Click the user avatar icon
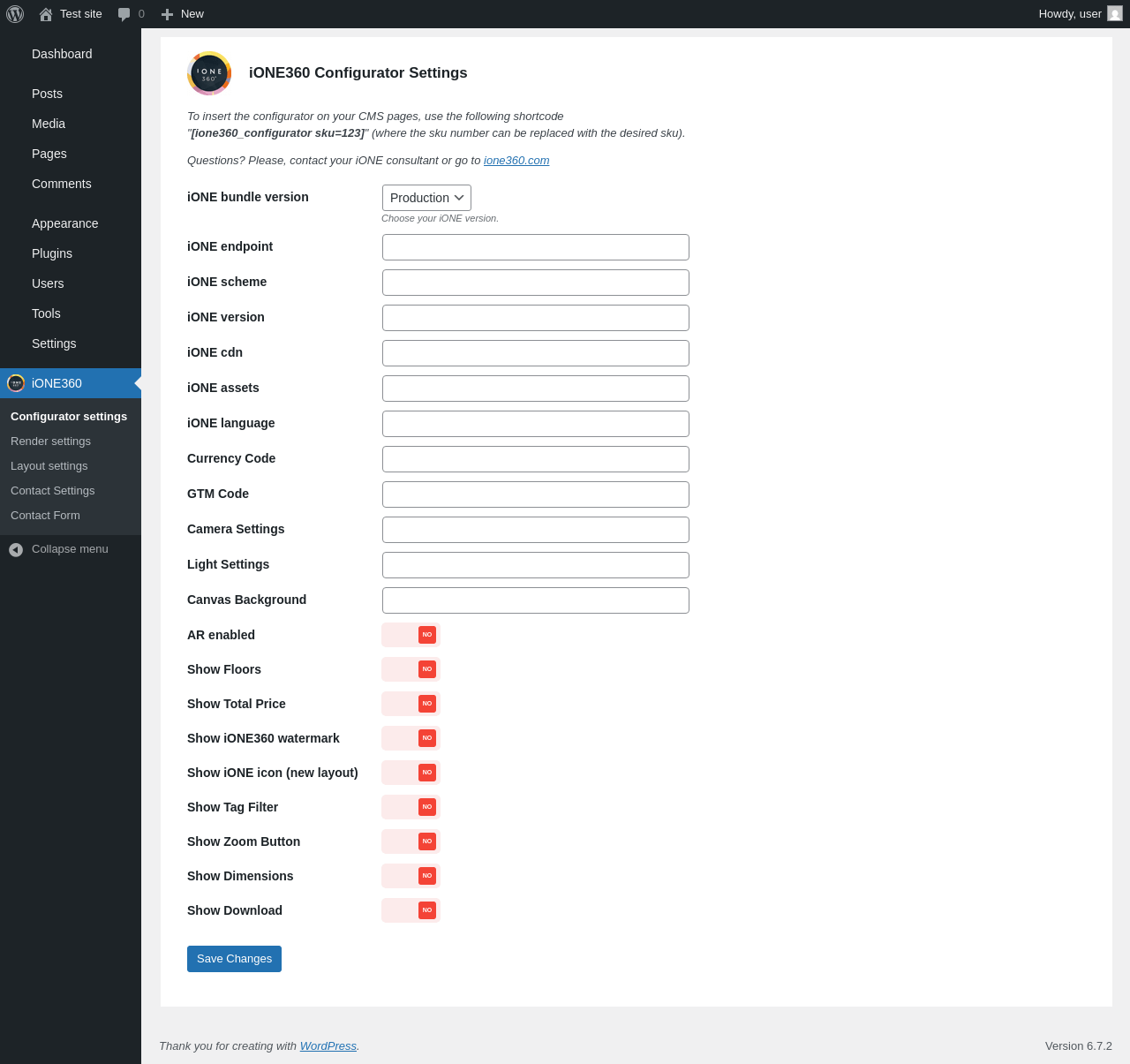Image resolution: width=1130 pixels, height=1064 pixels. click(x=1115, y=13)
